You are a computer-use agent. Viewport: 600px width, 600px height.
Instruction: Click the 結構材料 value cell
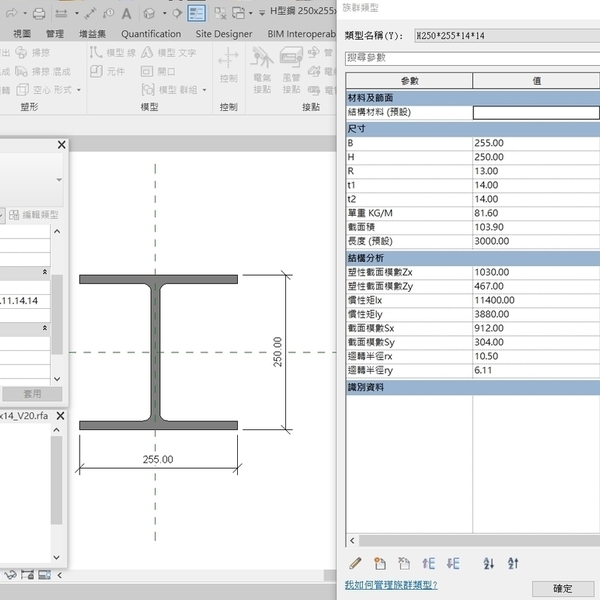click(535, 112)
